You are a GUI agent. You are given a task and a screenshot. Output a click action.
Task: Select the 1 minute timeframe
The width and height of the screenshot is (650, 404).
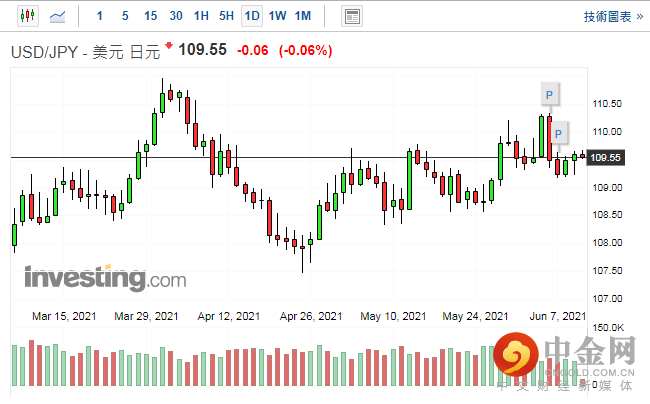(99, 16)
